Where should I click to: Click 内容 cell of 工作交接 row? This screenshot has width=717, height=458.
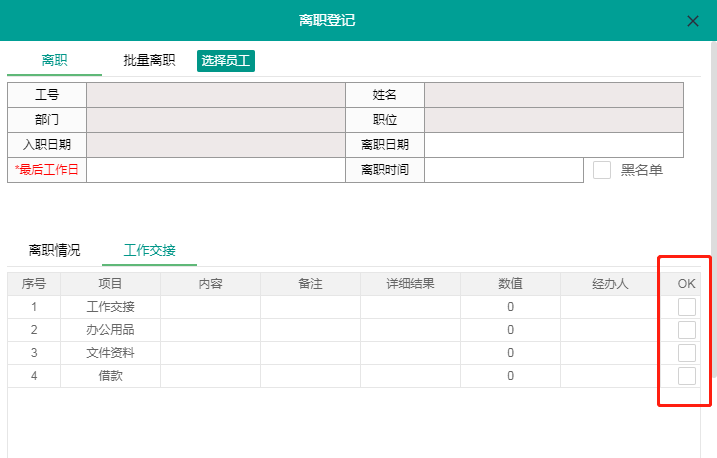point(210,307)
